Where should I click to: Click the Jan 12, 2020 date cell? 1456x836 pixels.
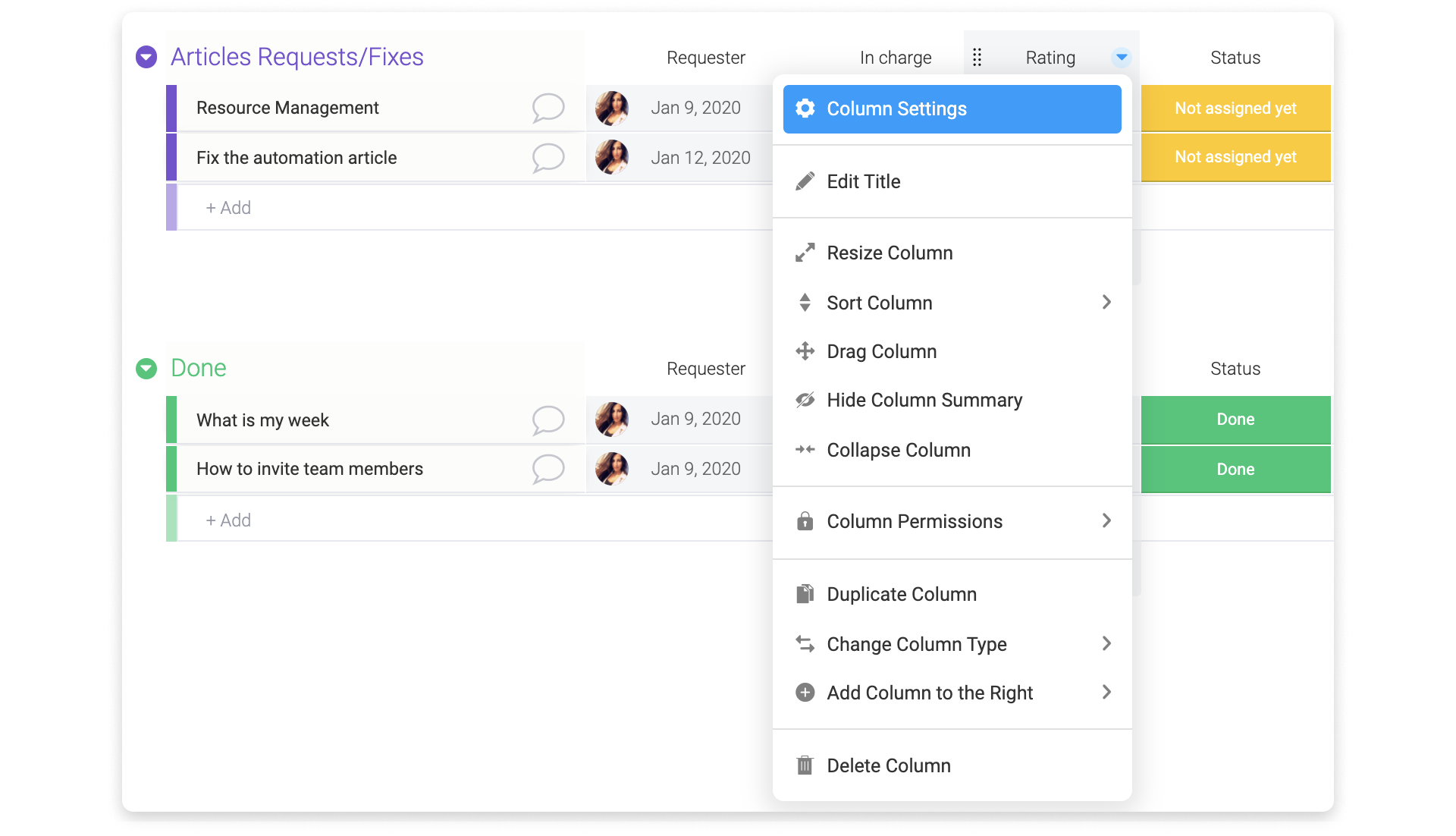point(701,158)
